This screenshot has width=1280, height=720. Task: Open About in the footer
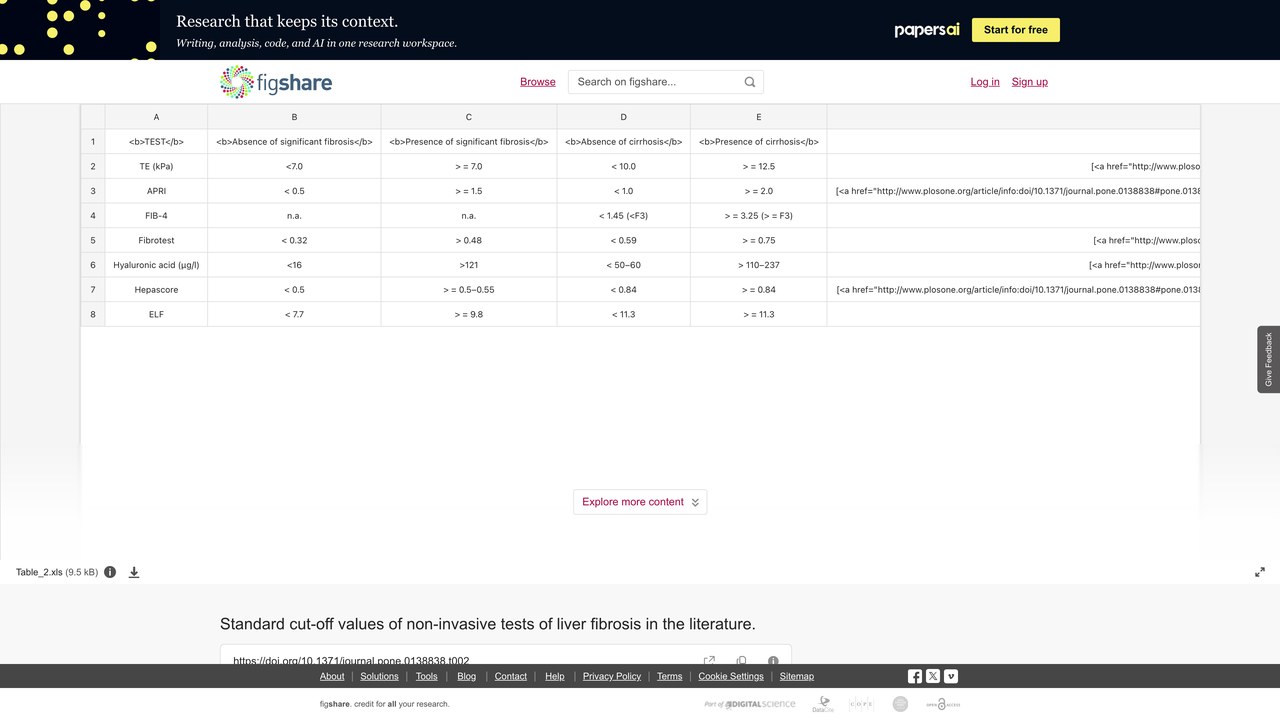click(x=332, y=676)
